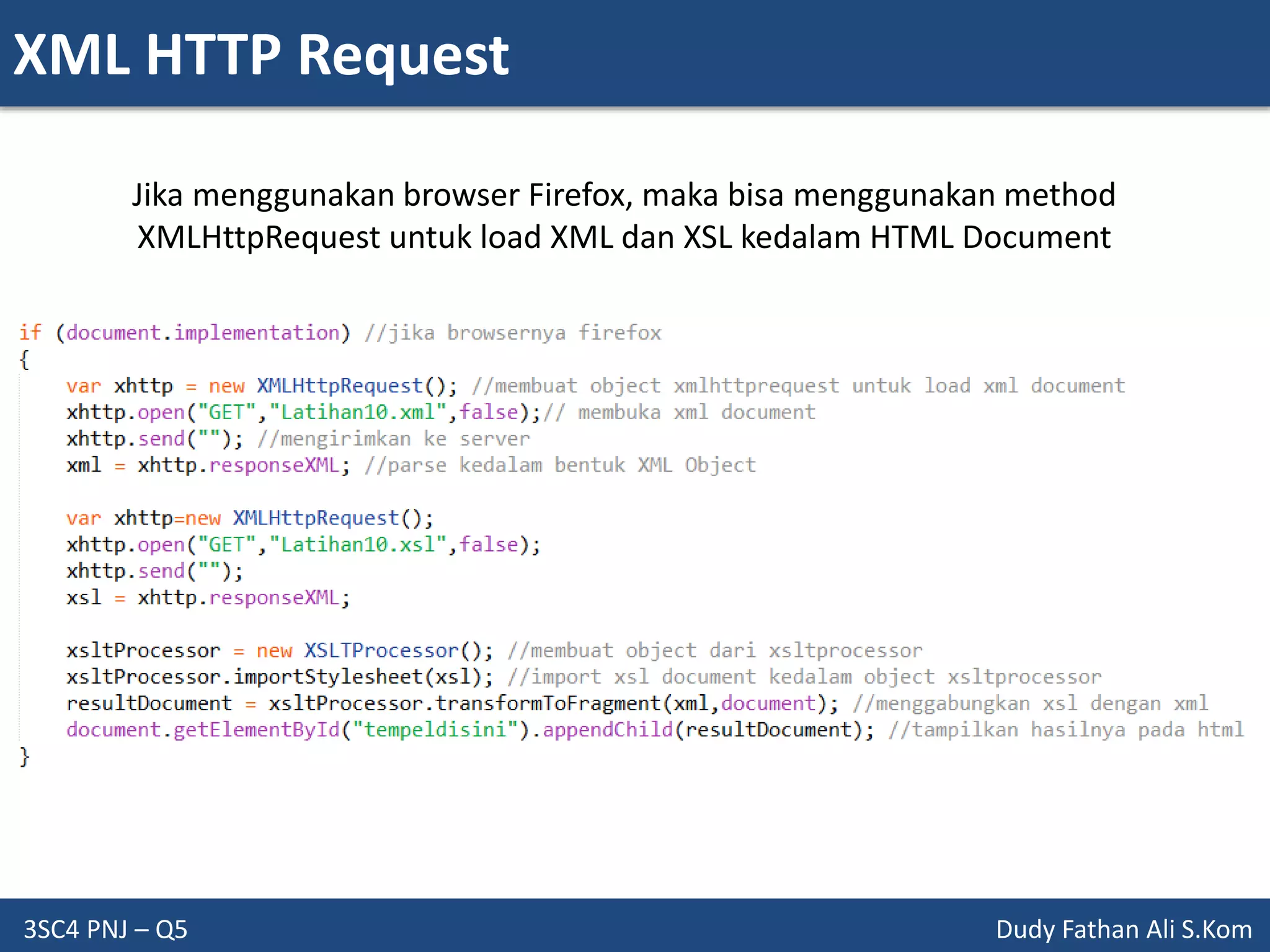Click the comment "//jika browsernya firefox"
Image resolution: width=1270 pixels, height=952 pixels.
coord(513,333)
